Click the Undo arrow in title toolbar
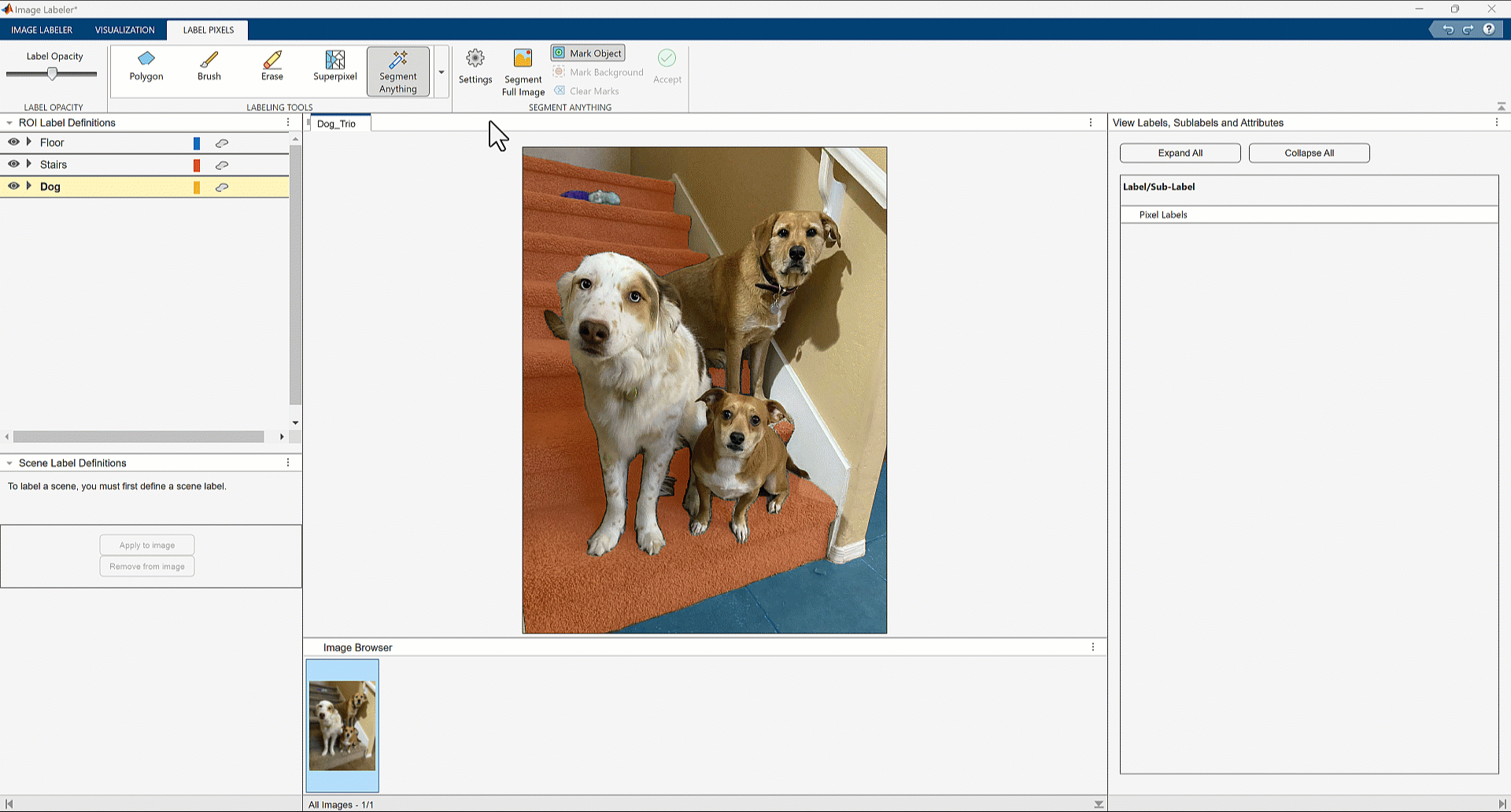Screen dimensions: 1511x812 click(1448, 30)
